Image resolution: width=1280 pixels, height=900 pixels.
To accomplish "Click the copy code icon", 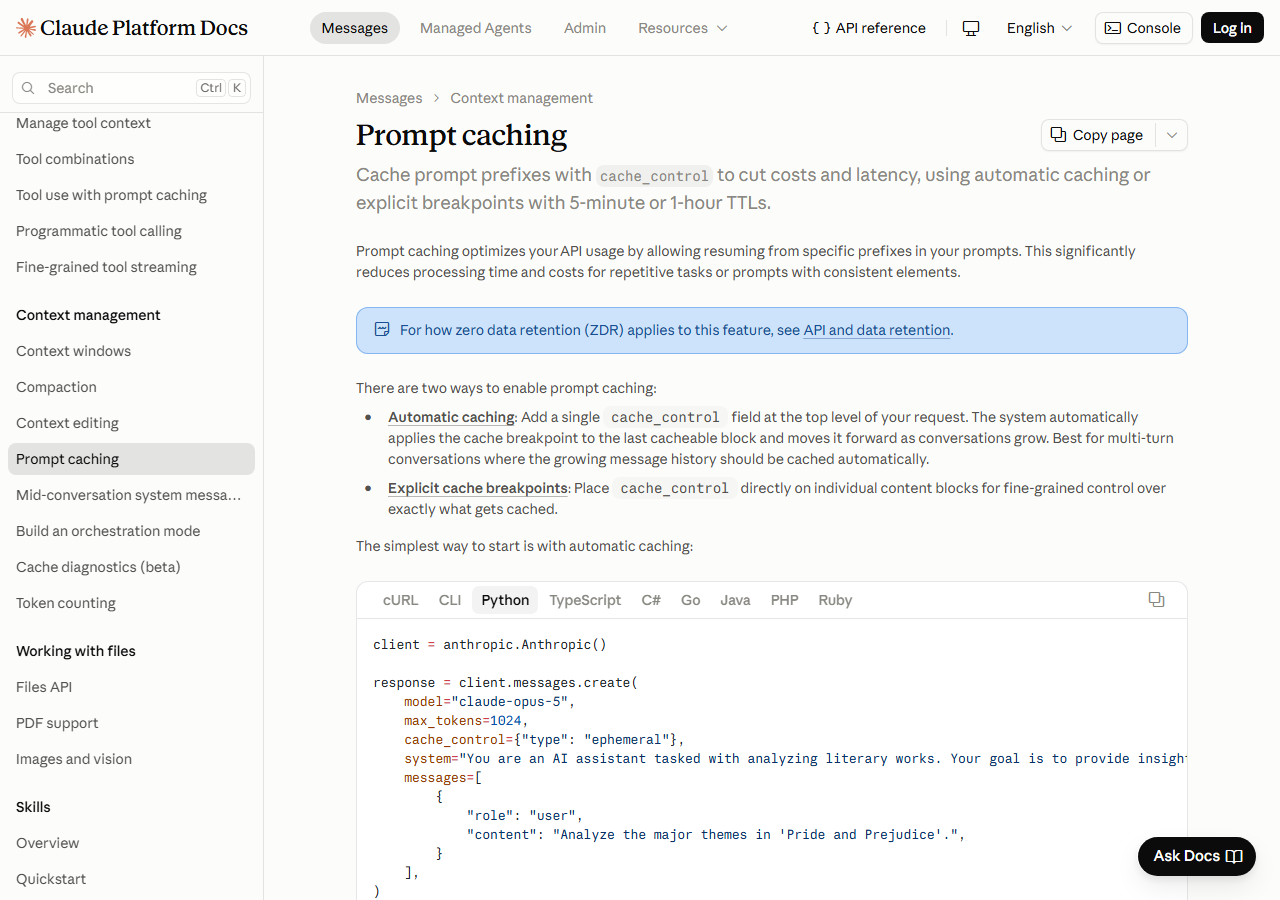I will click(x=1156, y=599).
